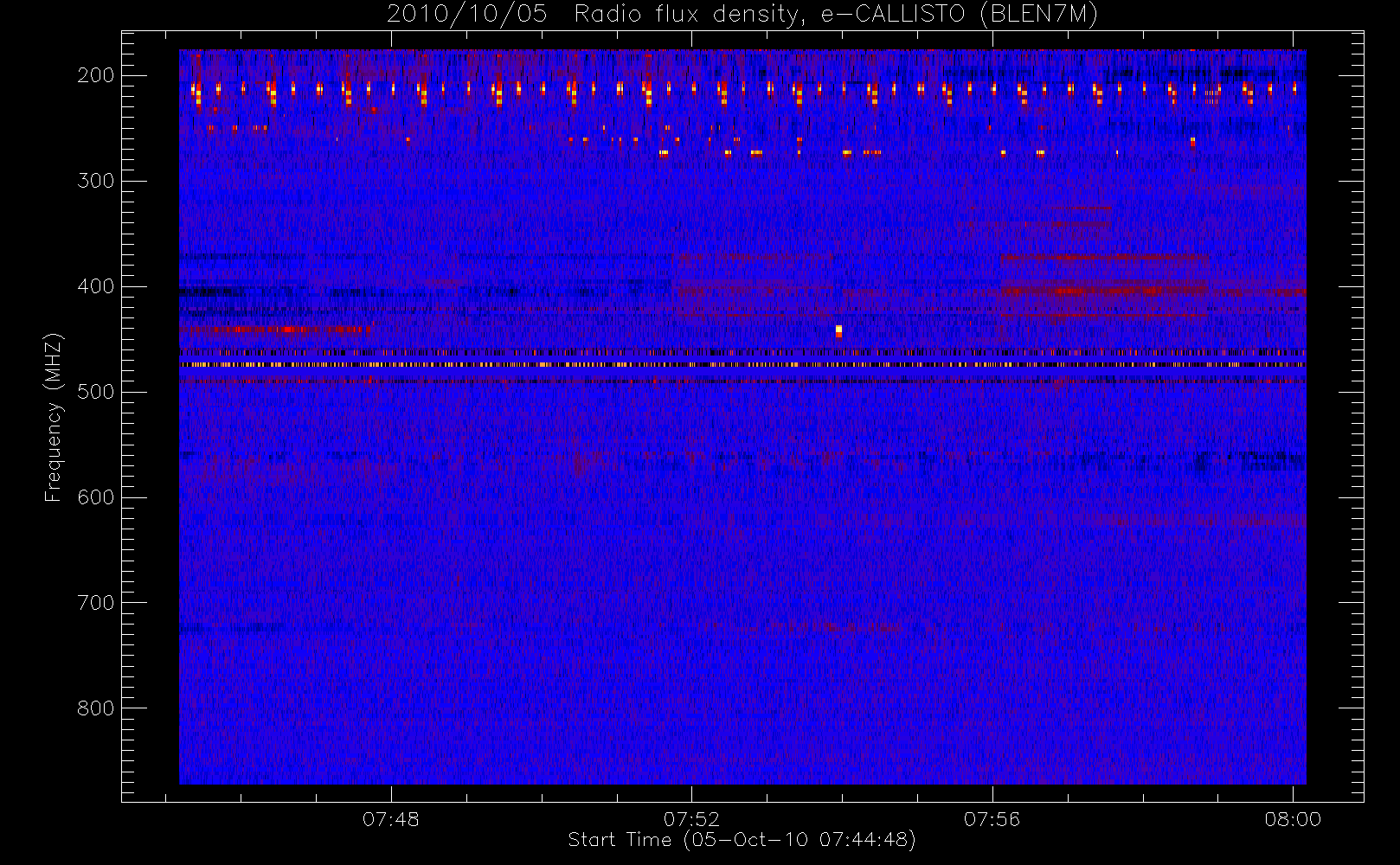This screenshot has height=865, width=1400.
Task: Click the 600 frequency tick label
Action: pos(96,497)
